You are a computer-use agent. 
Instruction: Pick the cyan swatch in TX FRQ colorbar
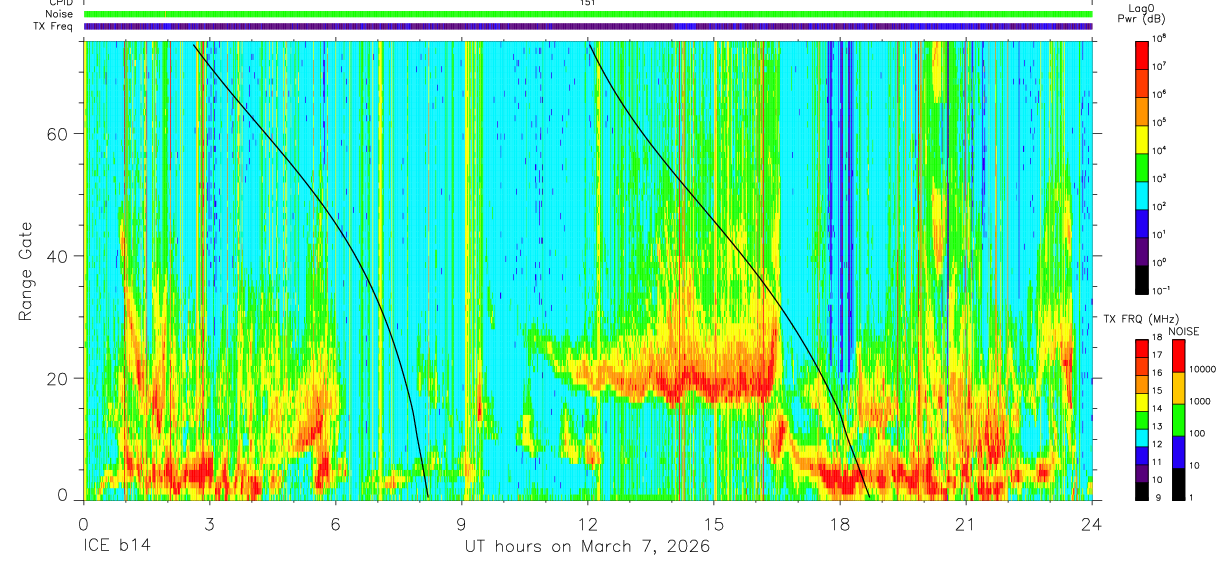tap(1142, 438)
